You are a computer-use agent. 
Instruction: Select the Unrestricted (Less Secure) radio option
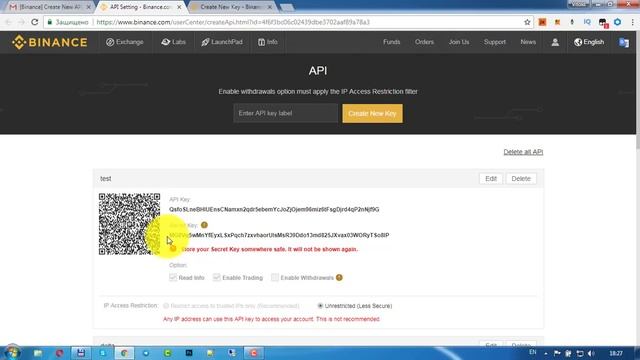coord(320,306)
